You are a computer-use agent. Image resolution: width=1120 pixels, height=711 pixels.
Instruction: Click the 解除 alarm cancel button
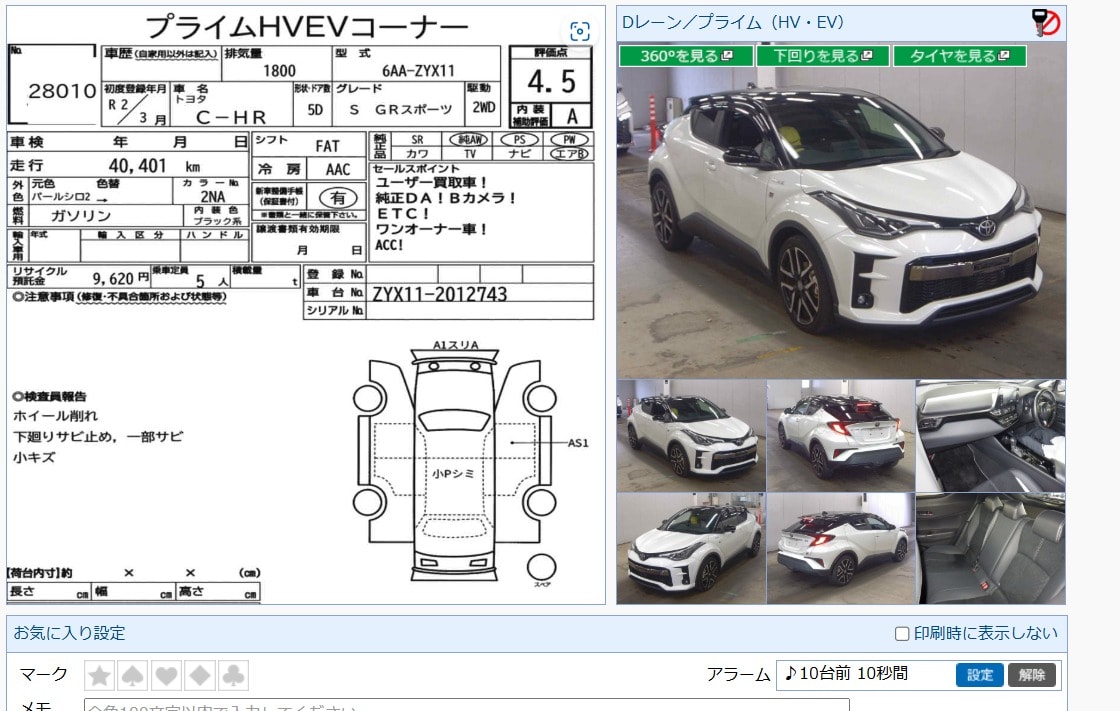point(1031,675)
